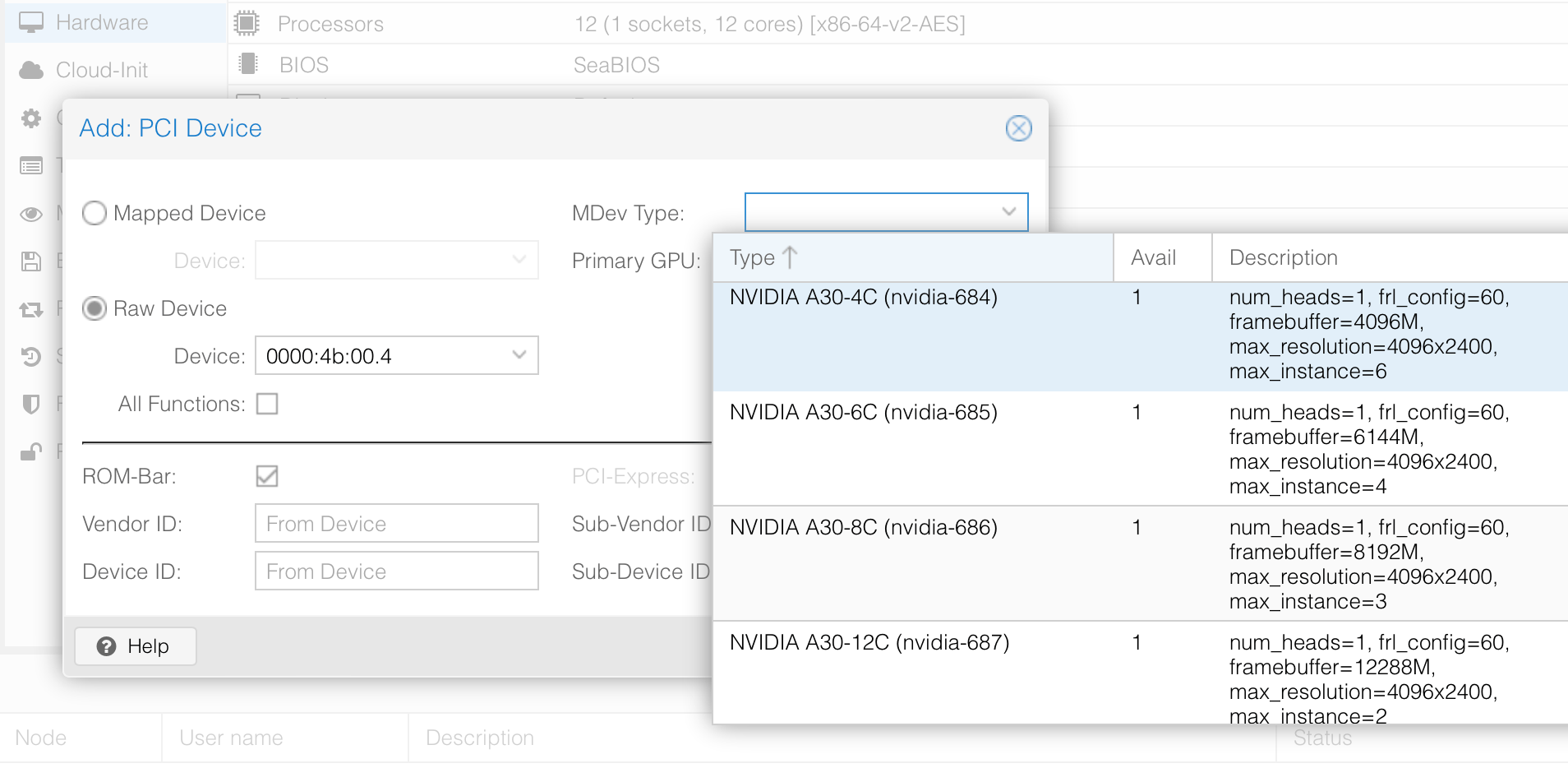Choose NVIDIA A30-4C (nvidia-684) mdev type

1141,336
